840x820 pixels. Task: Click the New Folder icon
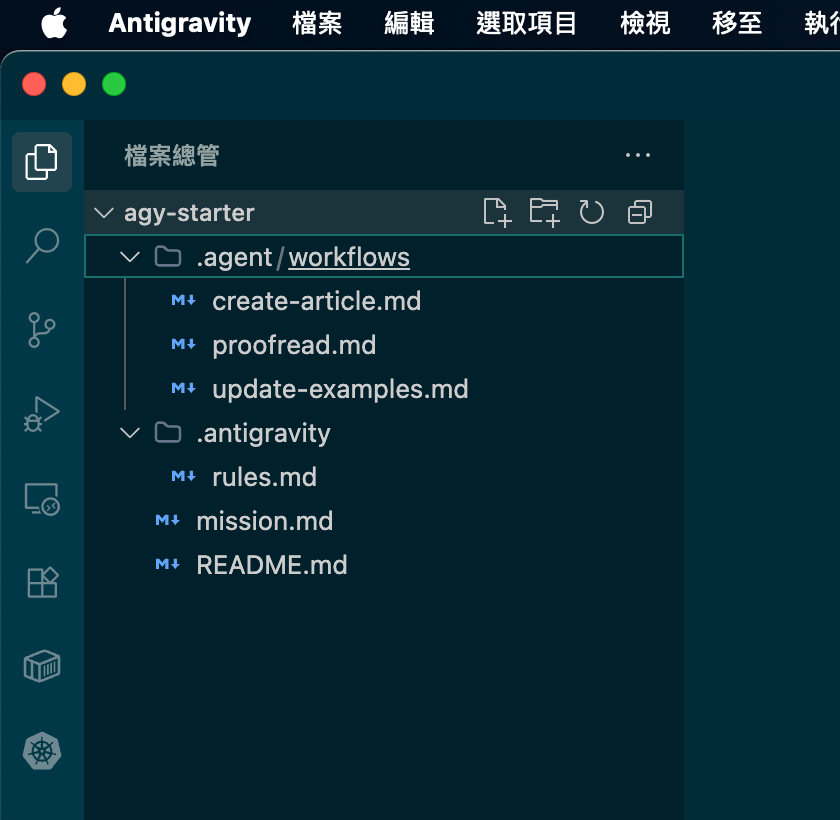544,212
